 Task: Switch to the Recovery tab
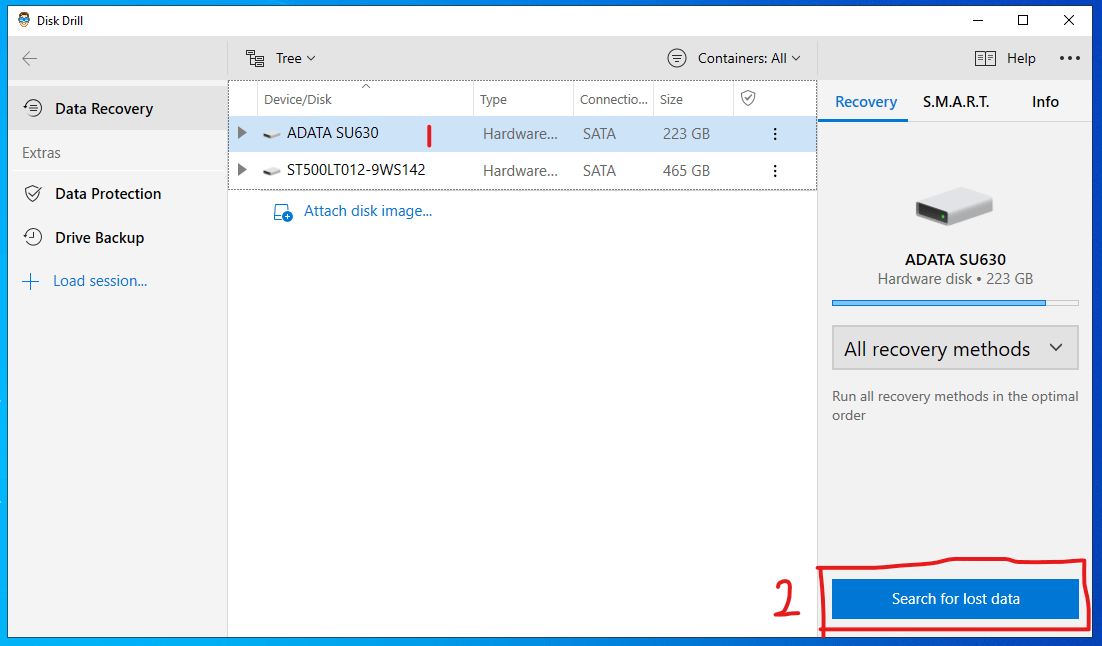point(865,102)
